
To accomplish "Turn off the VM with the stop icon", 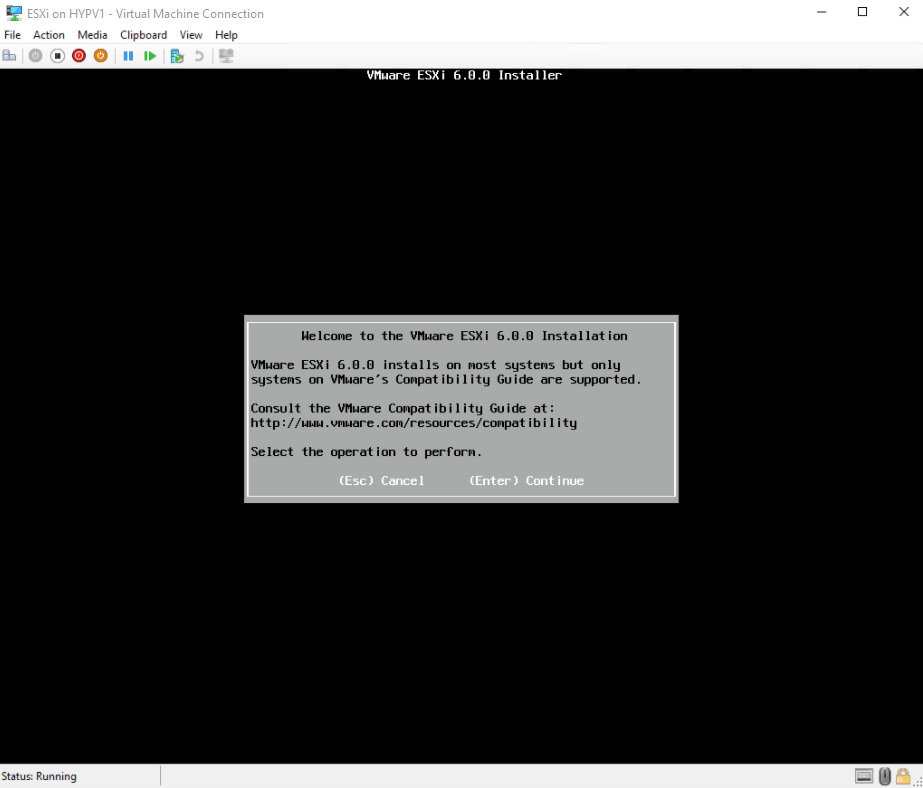I will (x=57, y=56).
